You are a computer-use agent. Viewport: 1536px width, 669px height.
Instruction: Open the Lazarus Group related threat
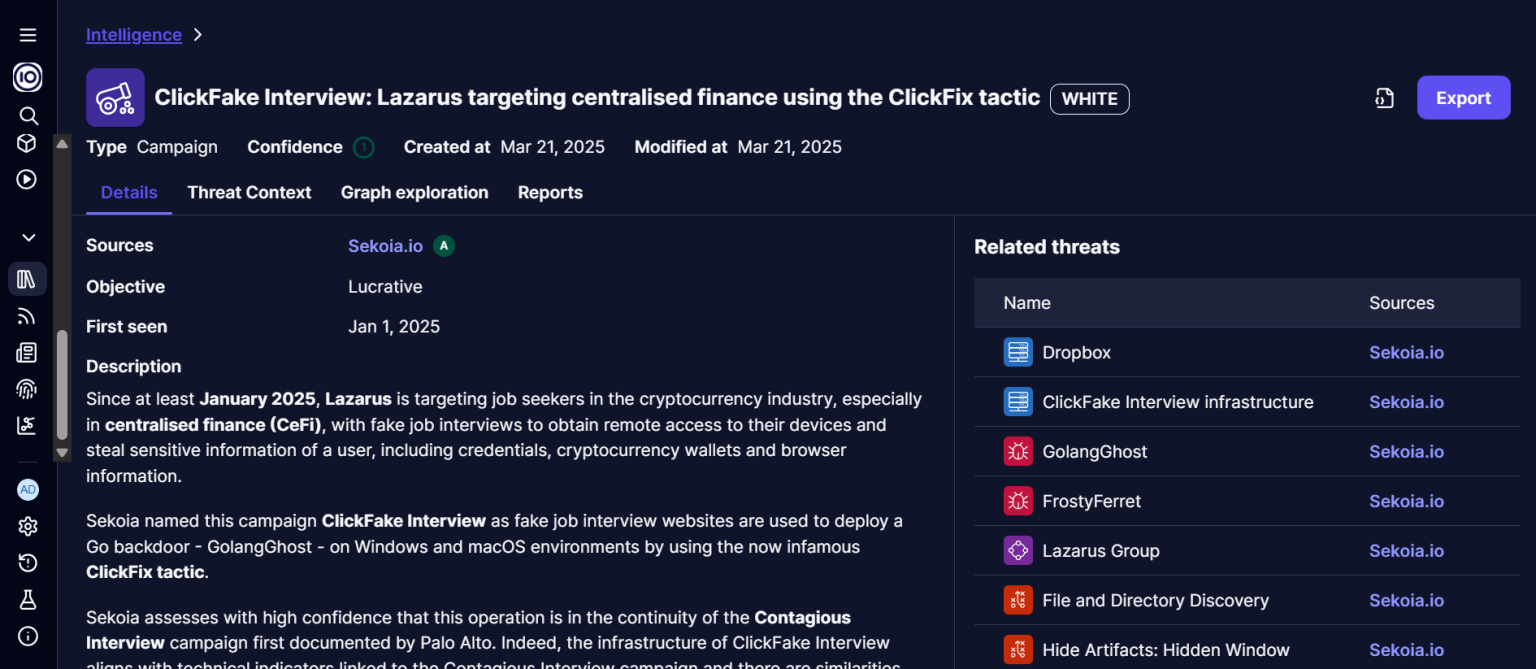pyautogui.click(x=1100, y=551)
